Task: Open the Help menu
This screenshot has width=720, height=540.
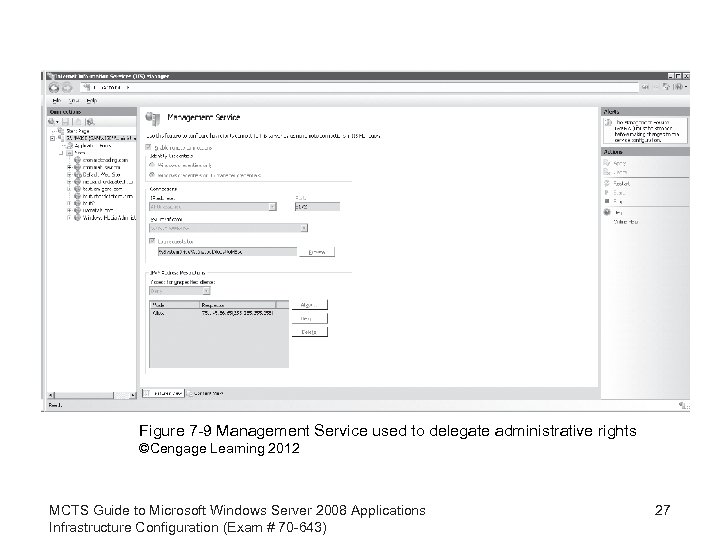Action: point(91,101)
